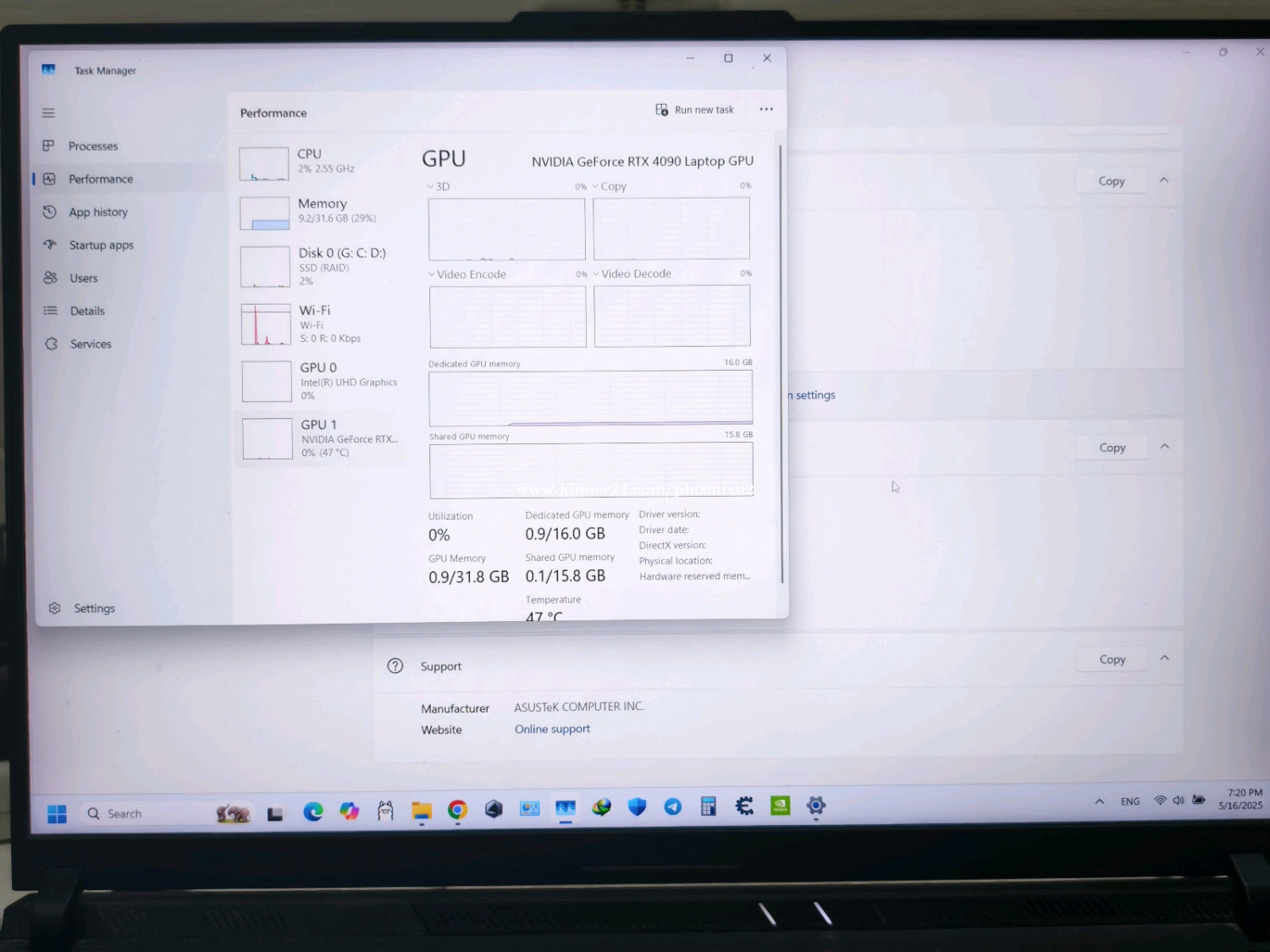
Task: Open the dark cube app icon on taskbar
Action: click(x=494, y=809)
